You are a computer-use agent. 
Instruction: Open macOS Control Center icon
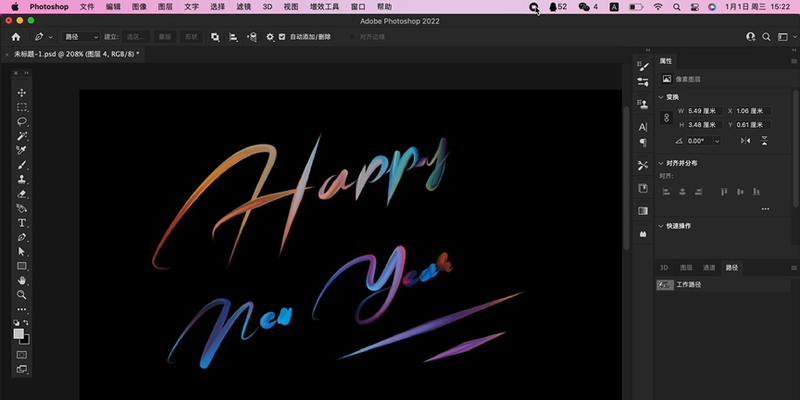(x=694, y=7)
